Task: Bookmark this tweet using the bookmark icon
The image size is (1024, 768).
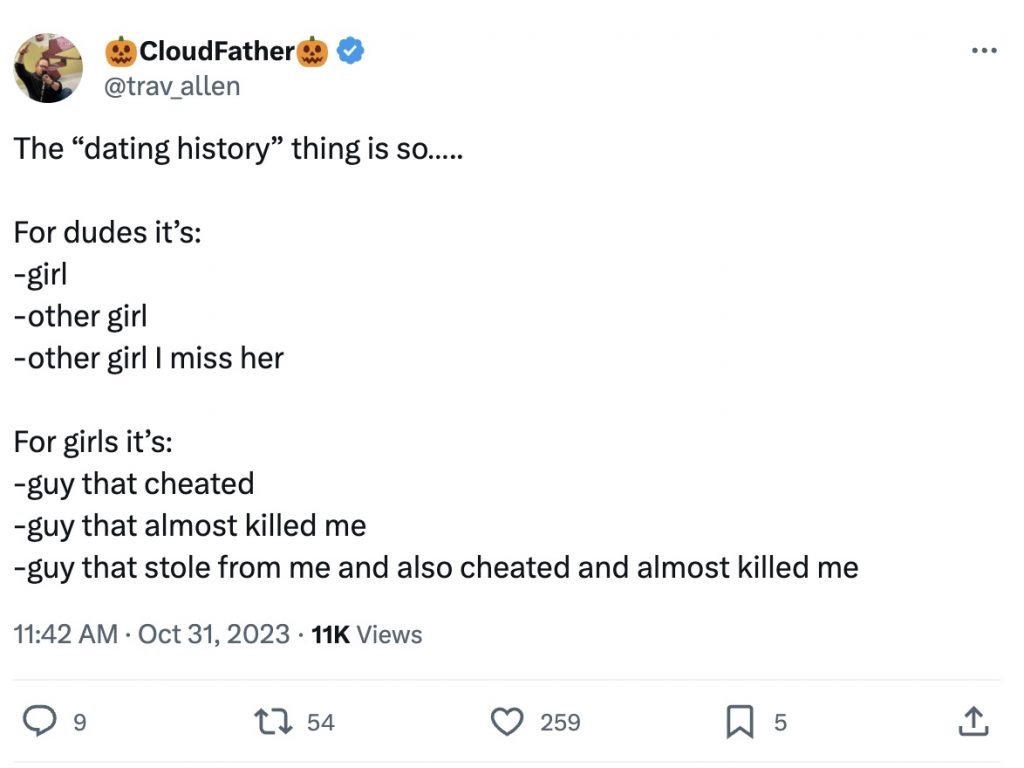Action: (x=739, y=721)
